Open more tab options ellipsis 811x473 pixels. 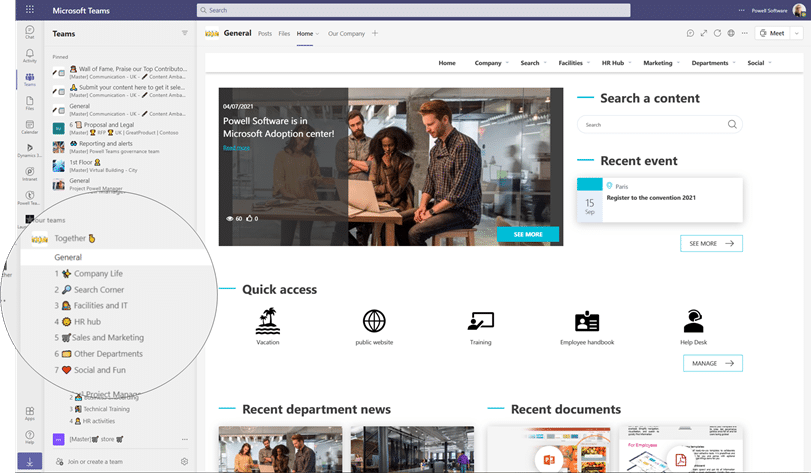(x=744, y=33)
